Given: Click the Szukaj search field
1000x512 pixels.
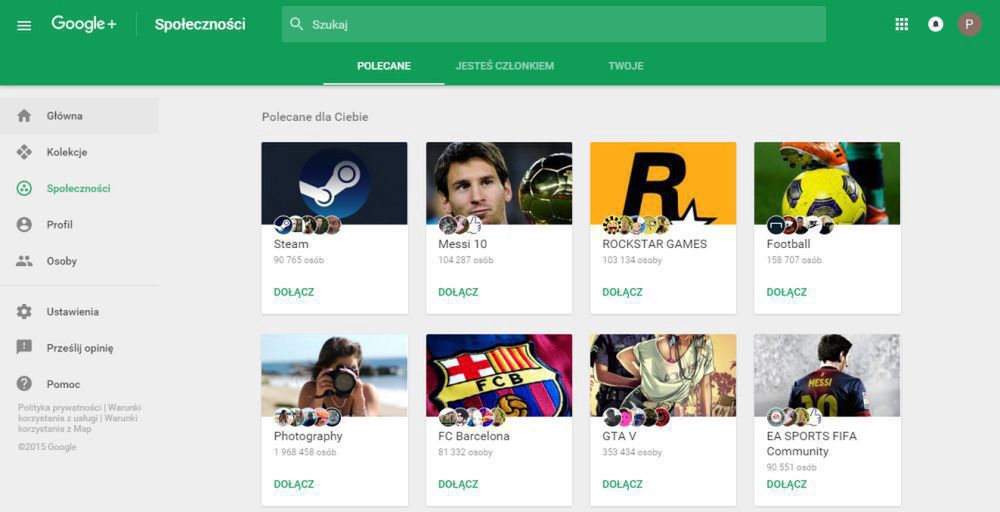Looking at the screenshot, I should click(x=554, y=24).
